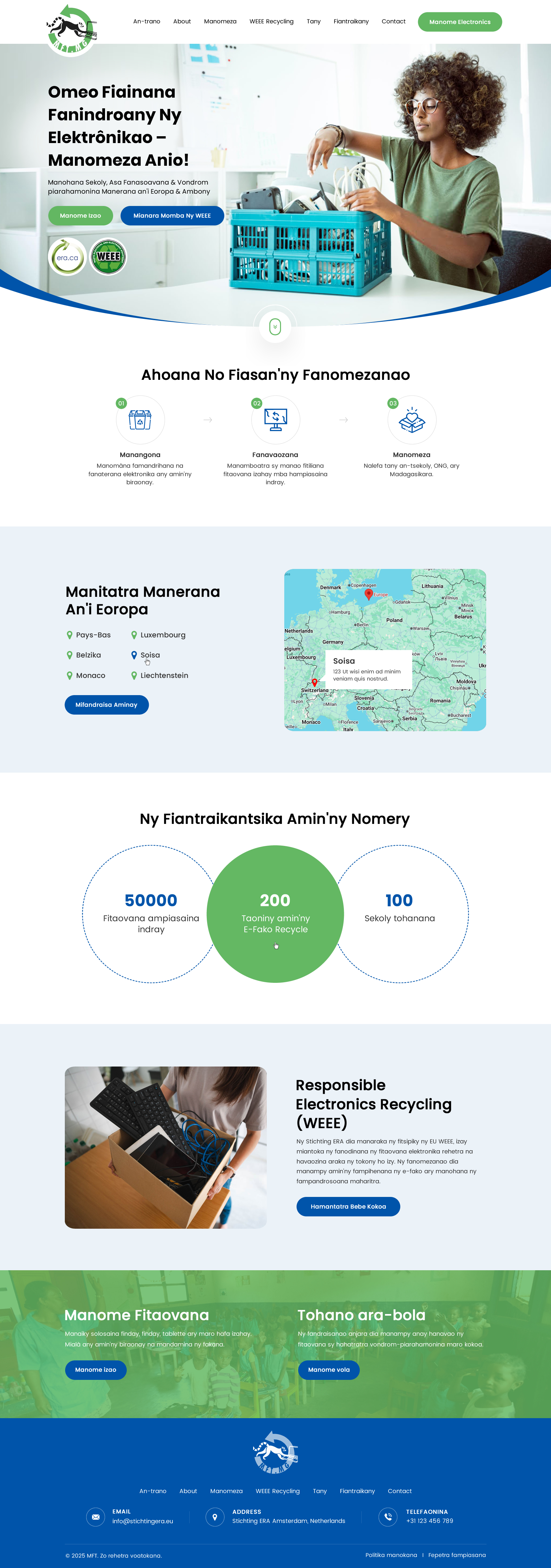Select Manomeza in the top navigation
551x1568 pixels.
click(x=220, y=21)
